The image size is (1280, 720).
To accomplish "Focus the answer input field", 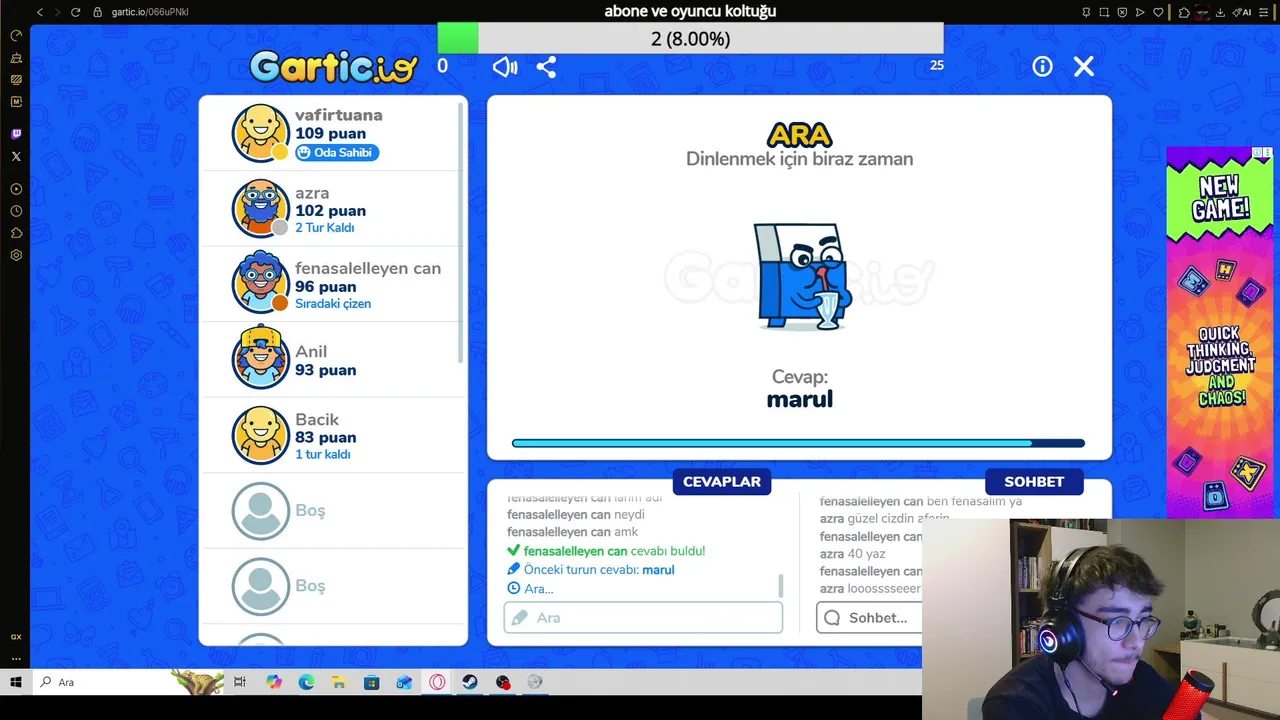I will tap(643, 618).
